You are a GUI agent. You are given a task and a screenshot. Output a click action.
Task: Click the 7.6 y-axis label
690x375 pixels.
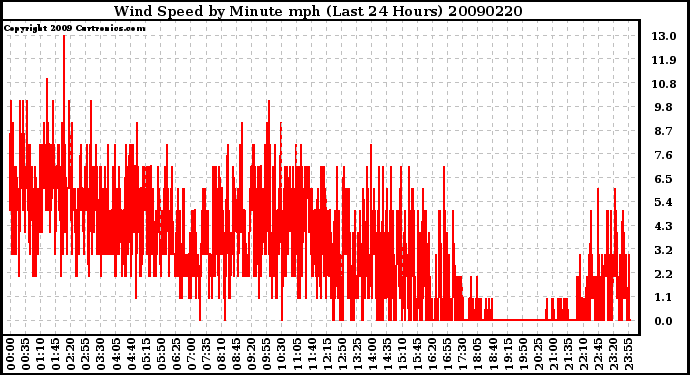[x=664, y=155]
